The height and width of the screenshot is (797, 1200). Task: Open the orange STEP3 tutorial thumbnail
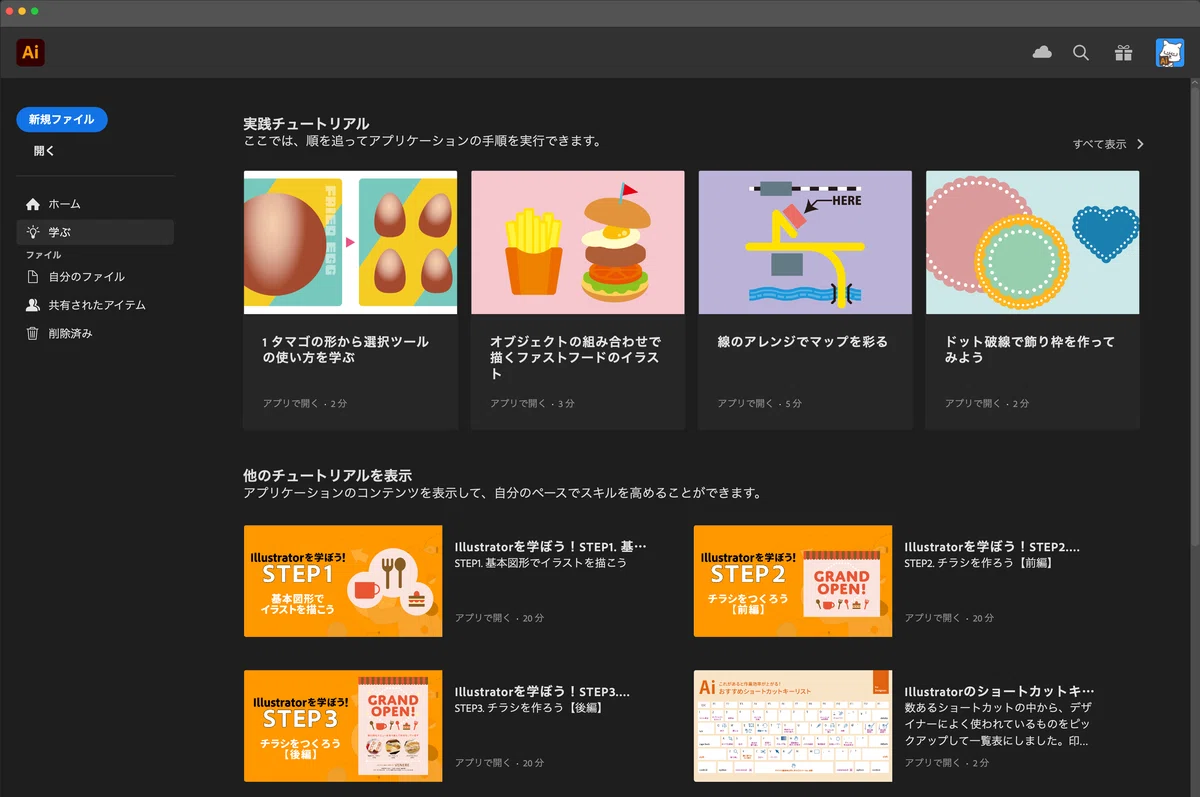[343, 725]
